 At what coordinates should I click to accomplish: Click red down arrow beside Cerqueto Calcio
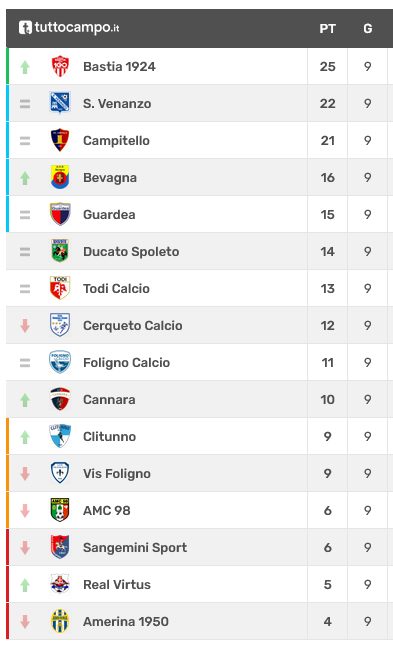(25, 326)
